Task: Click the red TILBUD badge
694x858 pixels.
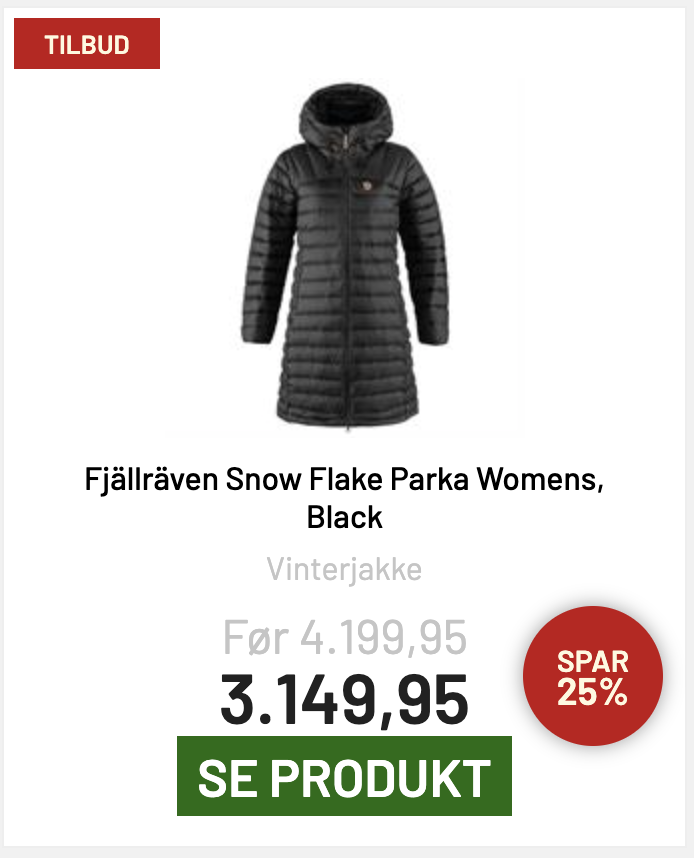Action: 87,44
